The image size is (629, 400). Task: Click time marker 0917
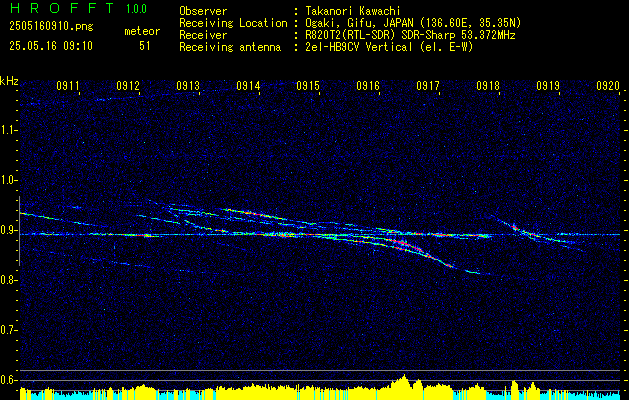tap(428, 85)
